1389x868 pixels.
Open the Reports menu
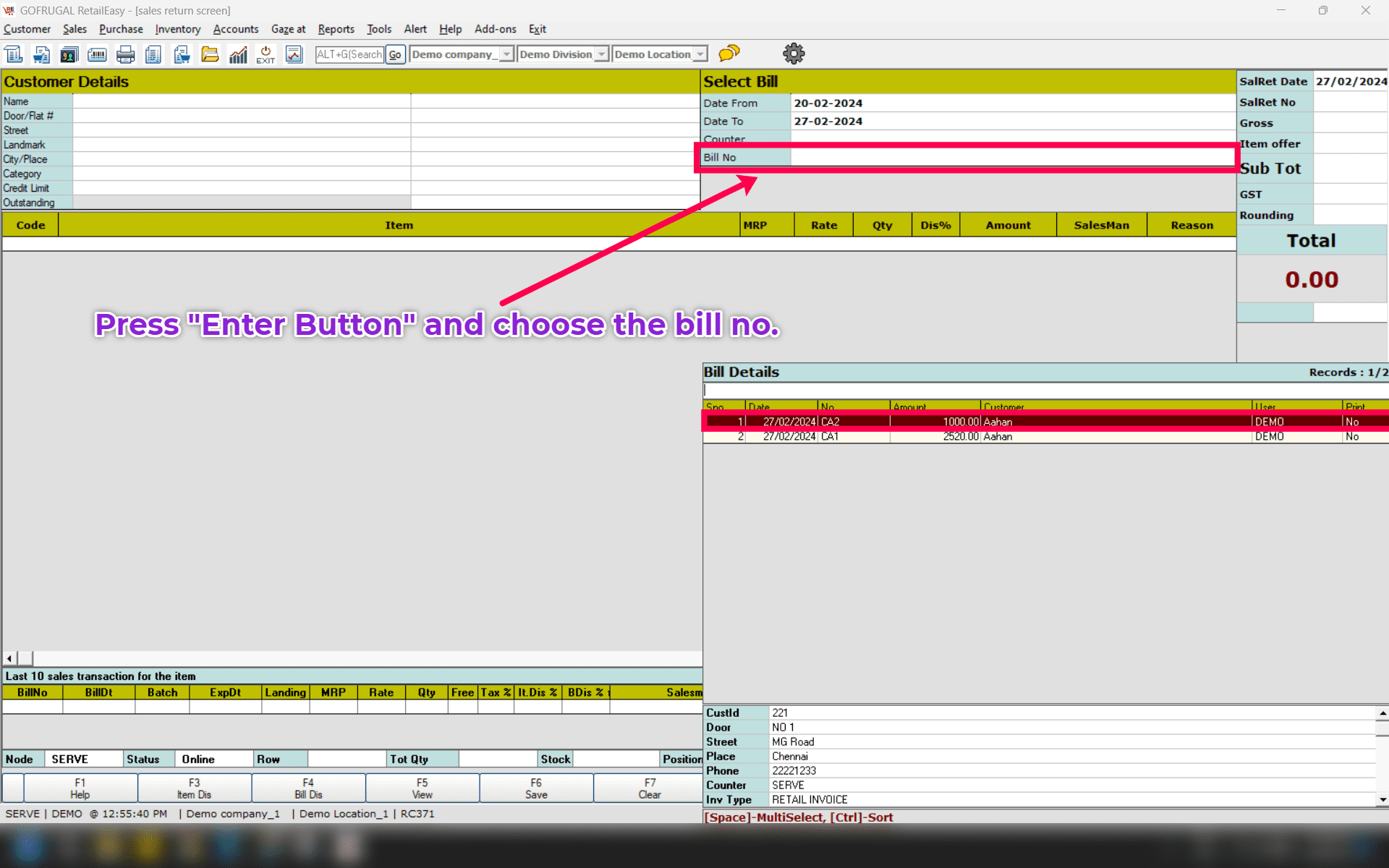pos(336,29)
